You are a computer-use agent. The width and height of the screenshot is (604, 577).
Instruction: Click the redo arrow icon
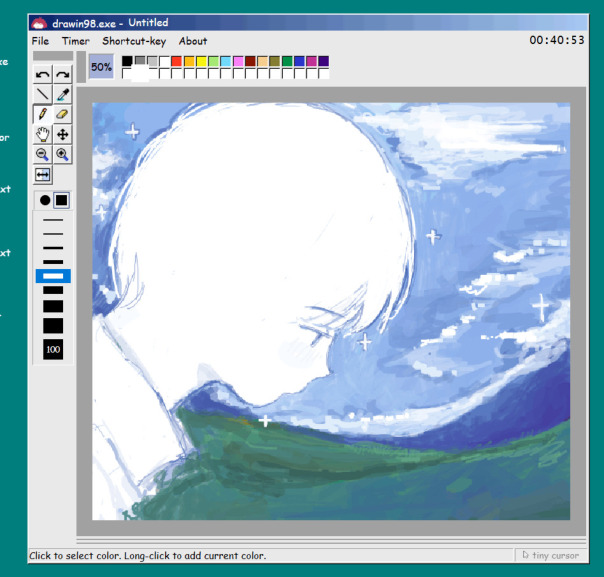(63, 74)
